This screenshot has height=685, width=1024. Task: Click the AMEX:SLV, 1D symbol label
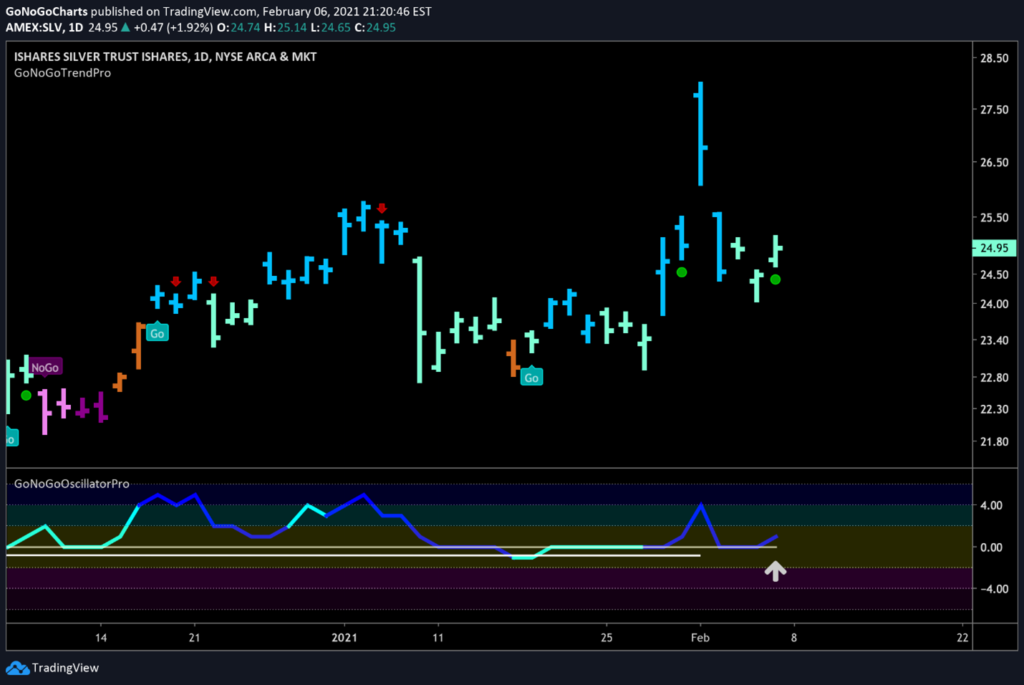(x=44, y=27)
